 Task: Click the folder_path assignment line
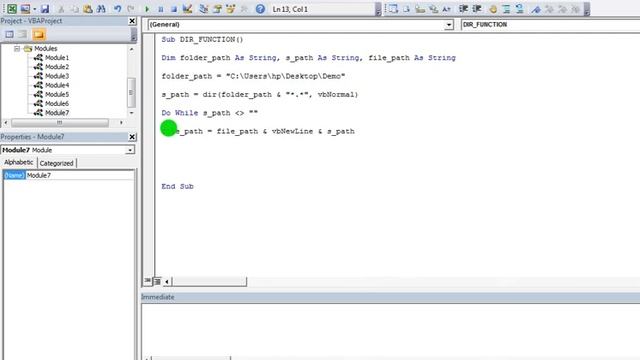(253, 76)
